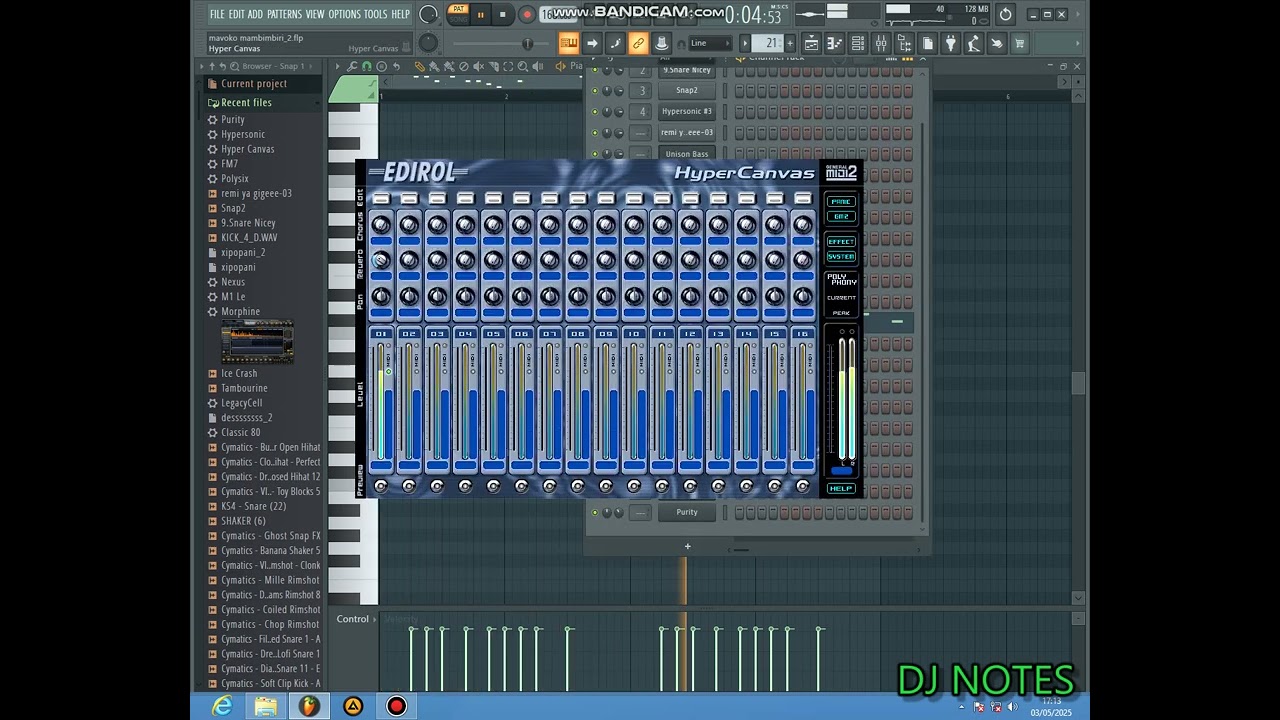Screen dimensions: 1280x720
Task: Click the PANIC button in HyperCanvas
Action: tap(841, 201)
